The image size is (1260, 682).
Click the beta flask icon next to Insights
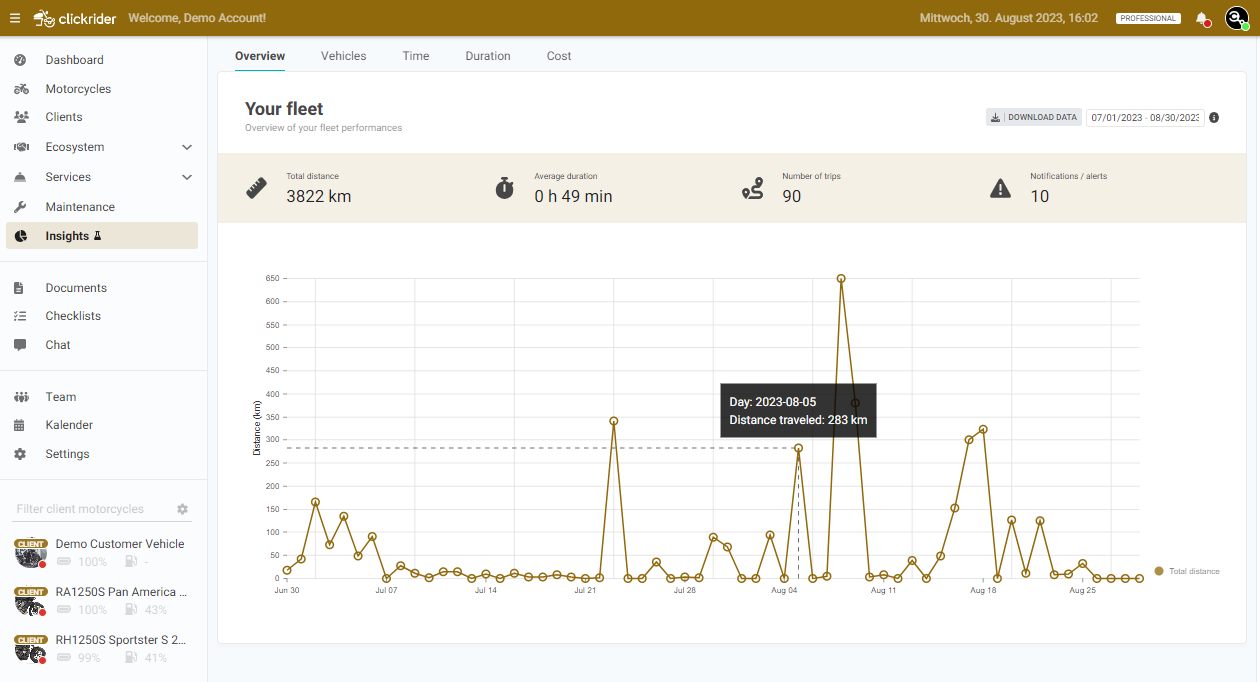click(x=98, y=236)
